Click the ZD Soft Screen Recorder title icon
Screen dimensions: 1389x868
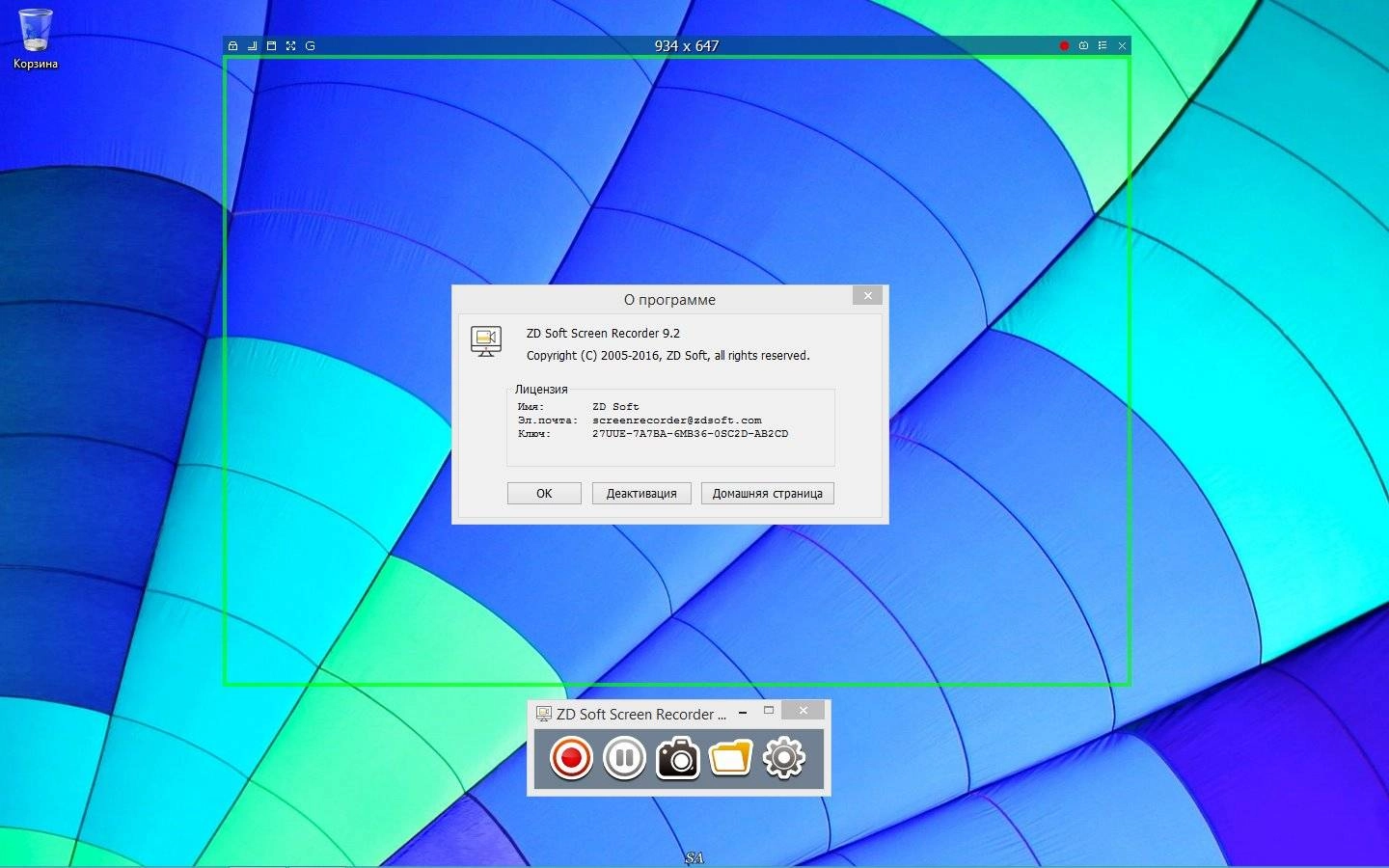click(x=544, y=714)
